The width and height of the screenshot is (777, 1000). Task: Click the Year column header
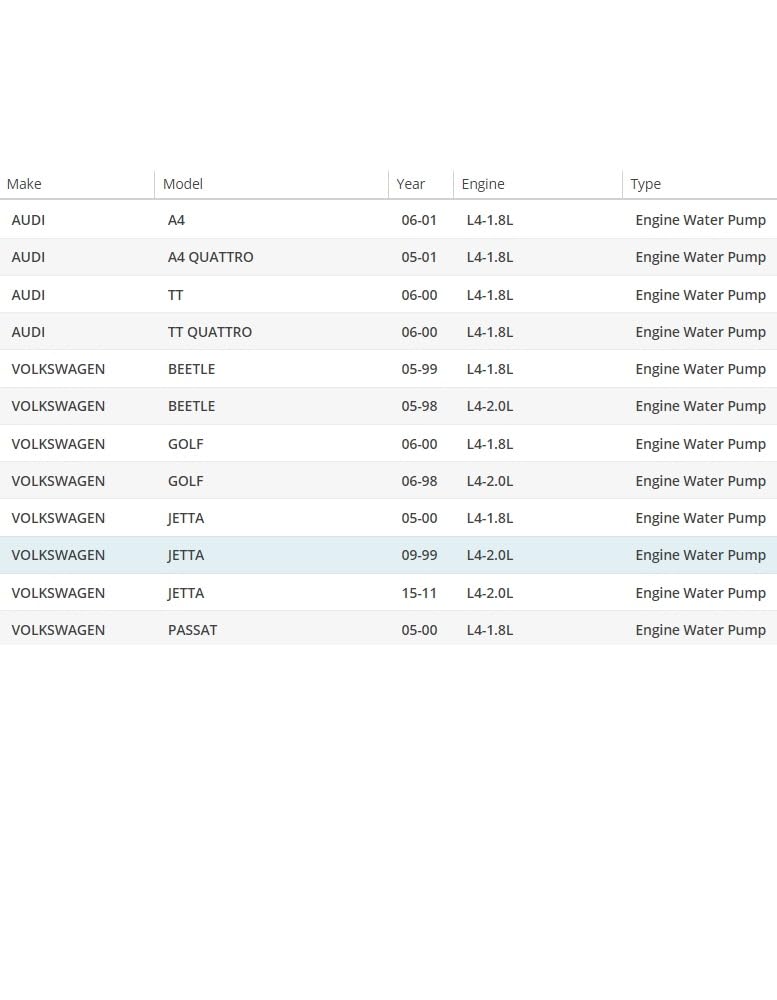[x=410, y=184]
